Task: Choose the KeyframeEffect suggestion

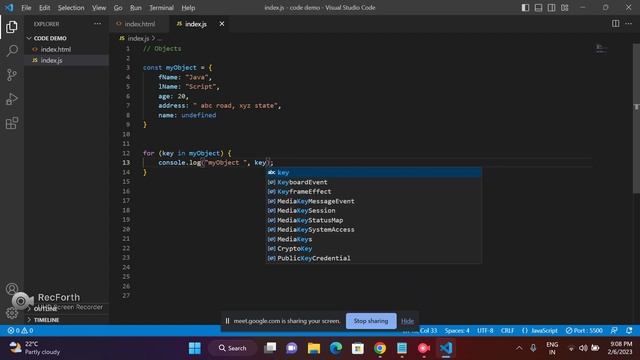Action: [x=374, y=191]
